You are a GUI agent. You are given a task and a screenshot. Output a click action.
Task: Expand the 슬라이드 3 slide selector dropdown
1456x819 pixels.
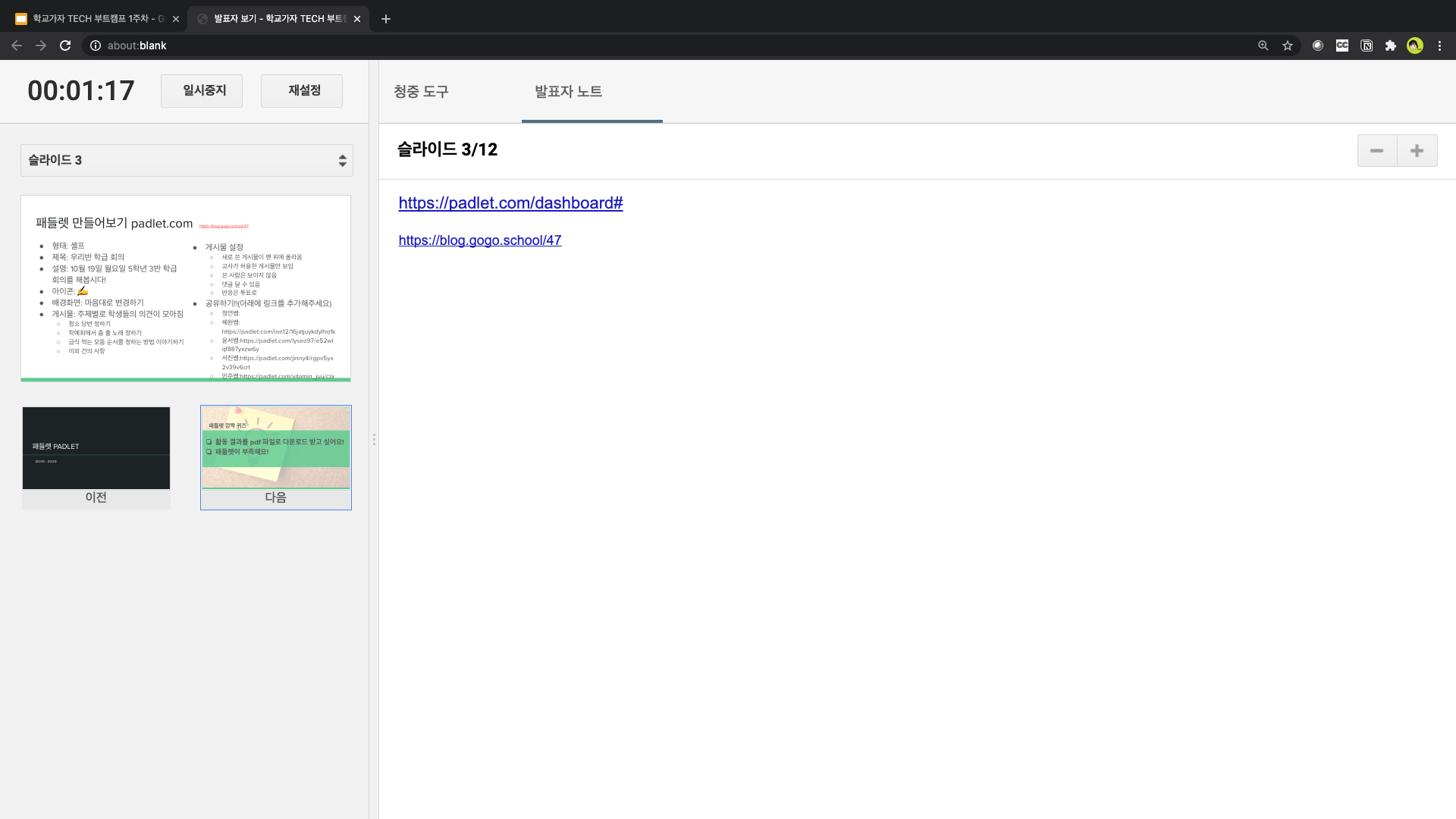tap(187, 160)
